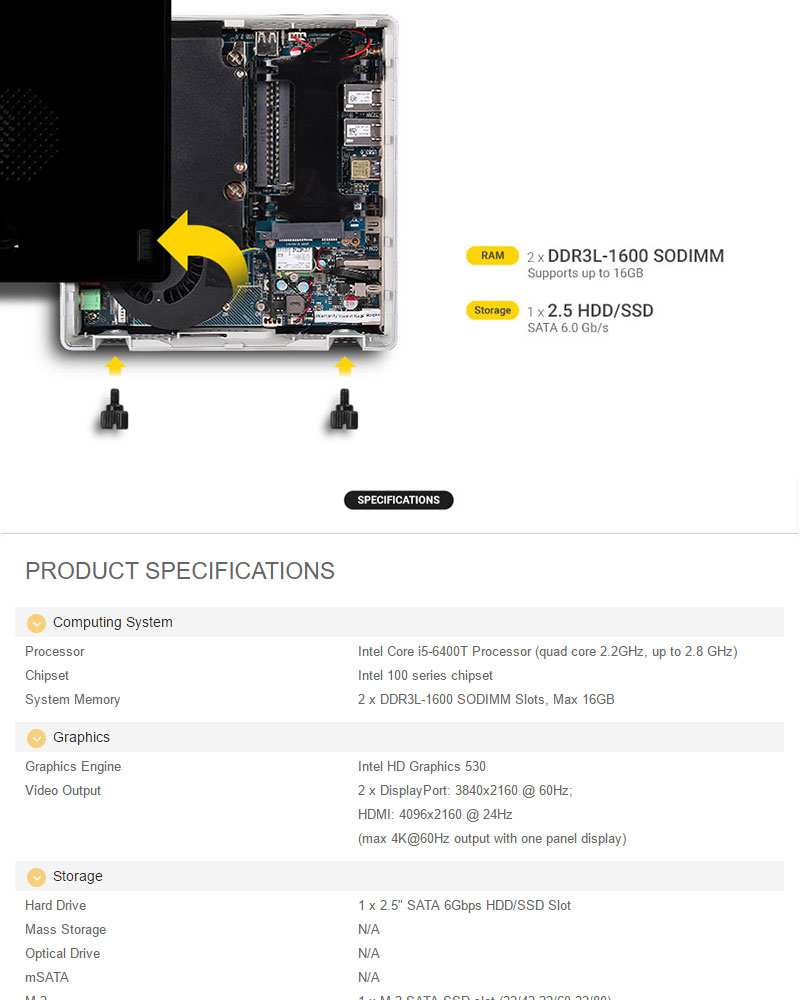Collapse the Computing System section chevron
Viewport: 800px width, 1000px height.
tap(36, 623)
